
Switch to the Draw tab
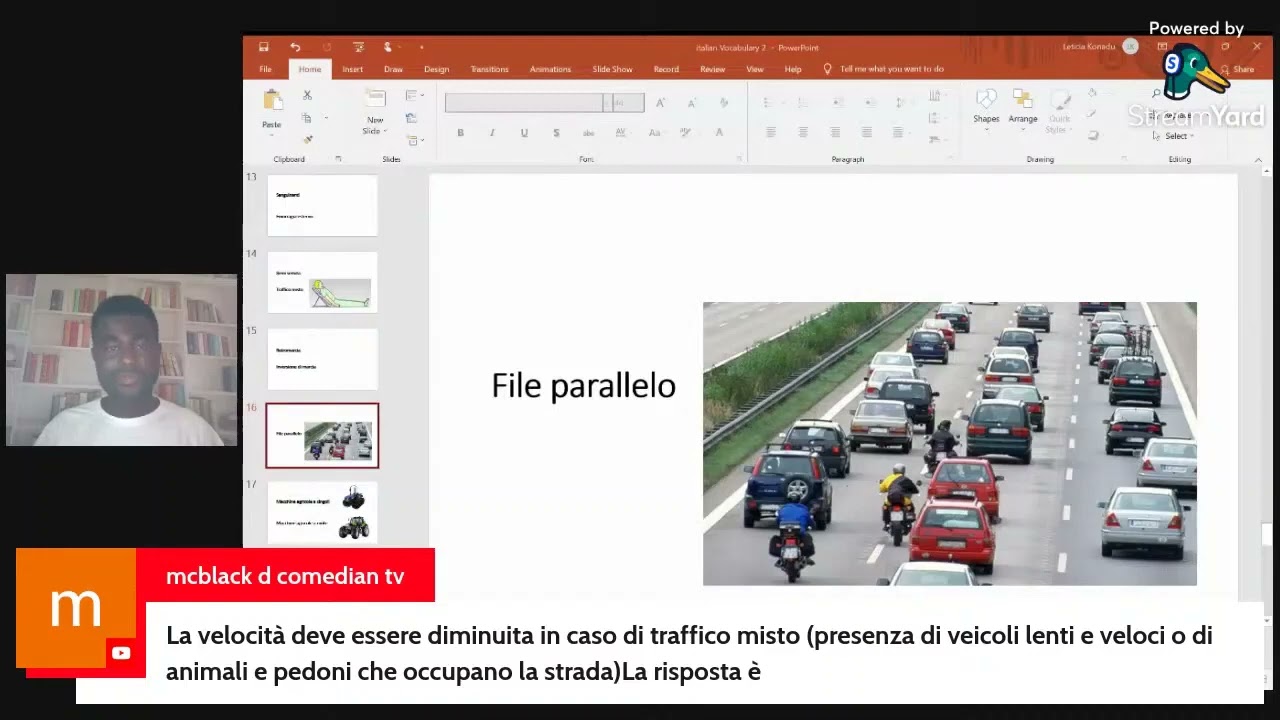[x=393, y=69]
